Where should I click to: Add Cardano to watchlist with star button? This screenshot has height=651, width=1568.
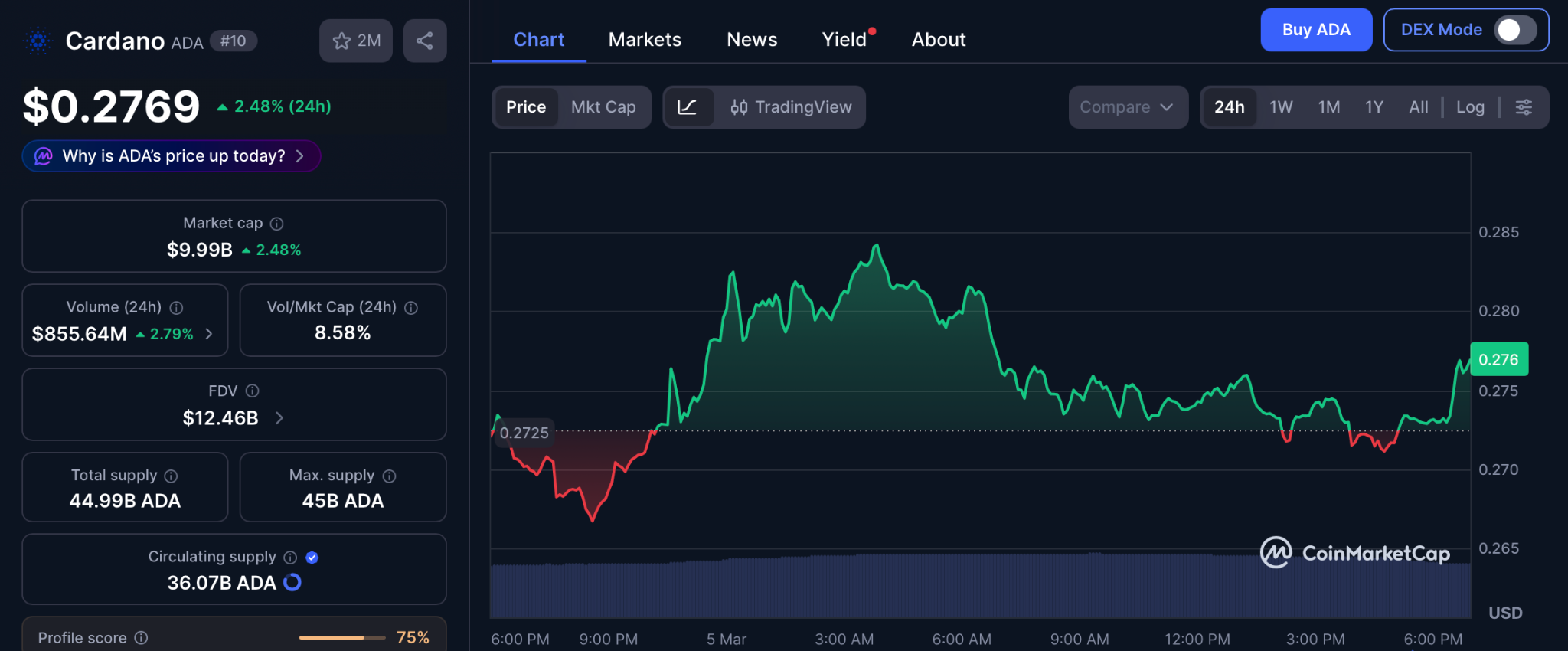tap(356, 41)
